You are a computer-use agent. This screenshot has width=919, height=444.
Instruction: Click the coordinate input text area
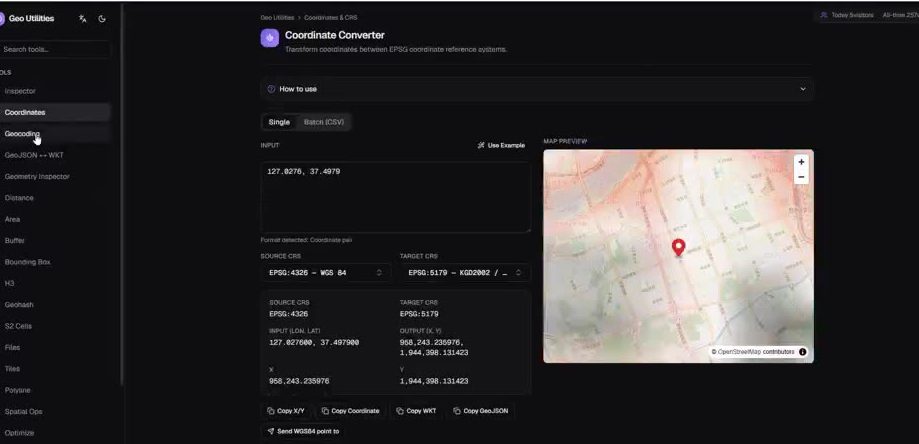pos(396,197)
